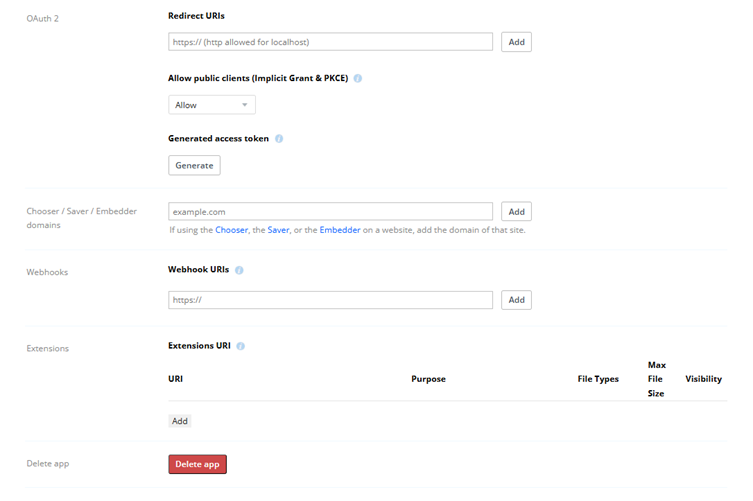The width and height of the screenshot is (753, 501).
Task: Click info icon next to Extensions URI
Action: tap(241, 346)
